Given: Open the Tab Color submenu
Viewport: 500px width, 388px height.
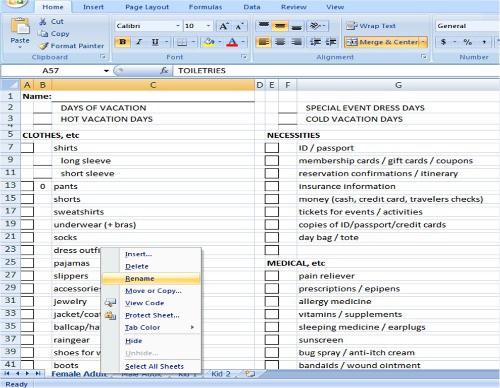Looking at the screenshot, I should [151, 328].
